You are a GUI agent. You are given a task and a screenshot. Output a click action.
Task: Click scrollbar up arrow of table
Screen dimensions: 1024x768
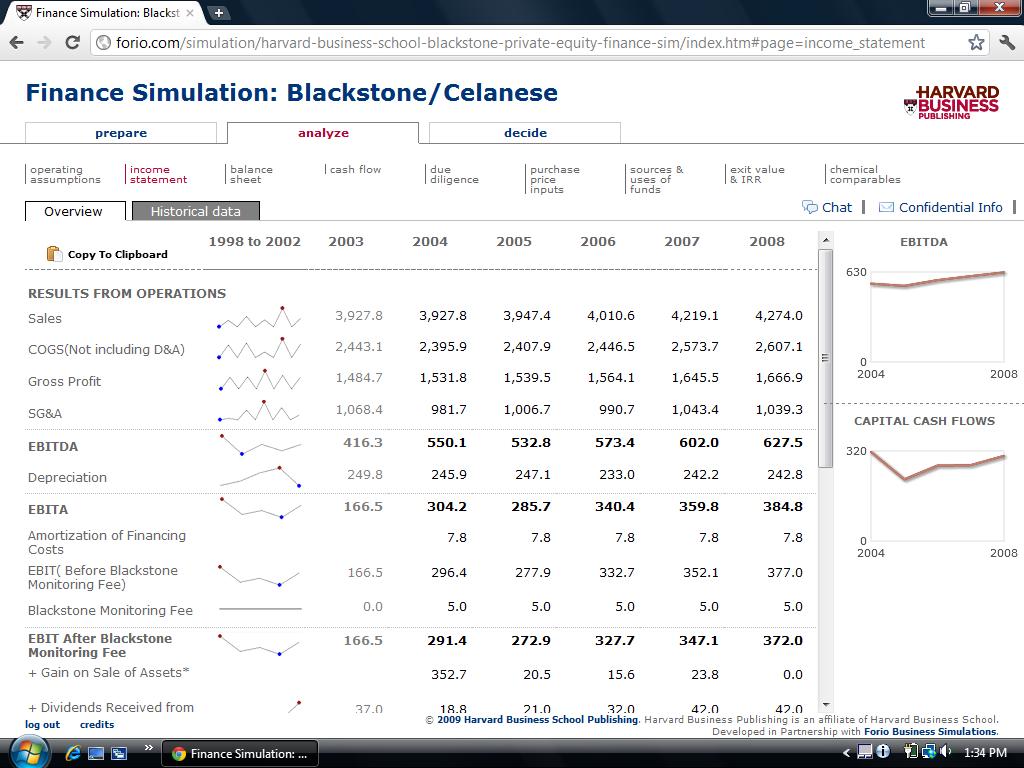(x=825, y=240)
